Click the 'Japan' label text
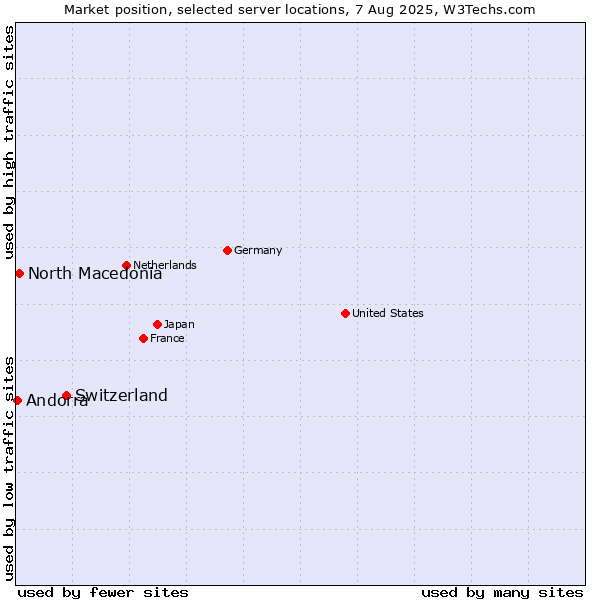The image size is (600, 600). coord(179,324)
